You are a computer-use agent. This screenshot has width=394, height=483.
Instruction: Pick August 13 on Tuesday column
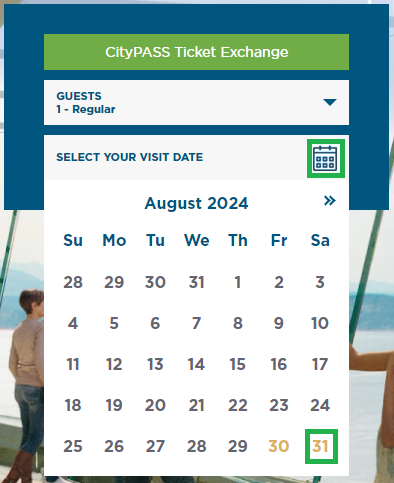[155, 364]
